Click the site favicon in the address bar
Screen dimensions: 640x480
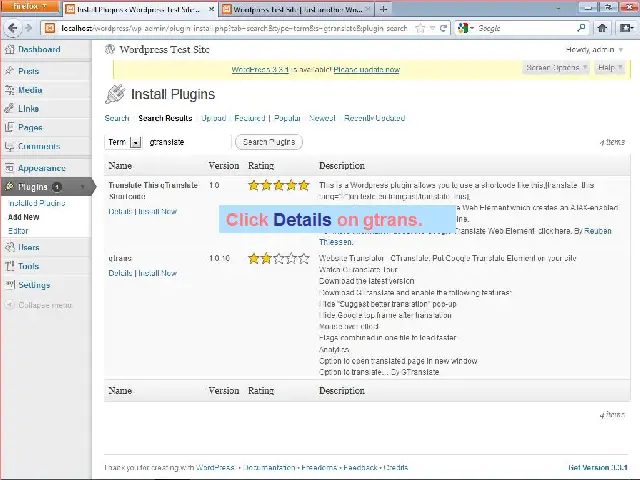pos(50,28)
